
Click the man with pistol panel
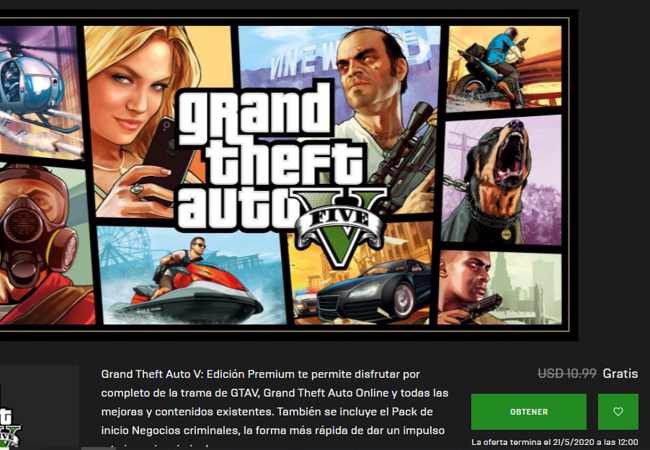[x=500, y=287]
